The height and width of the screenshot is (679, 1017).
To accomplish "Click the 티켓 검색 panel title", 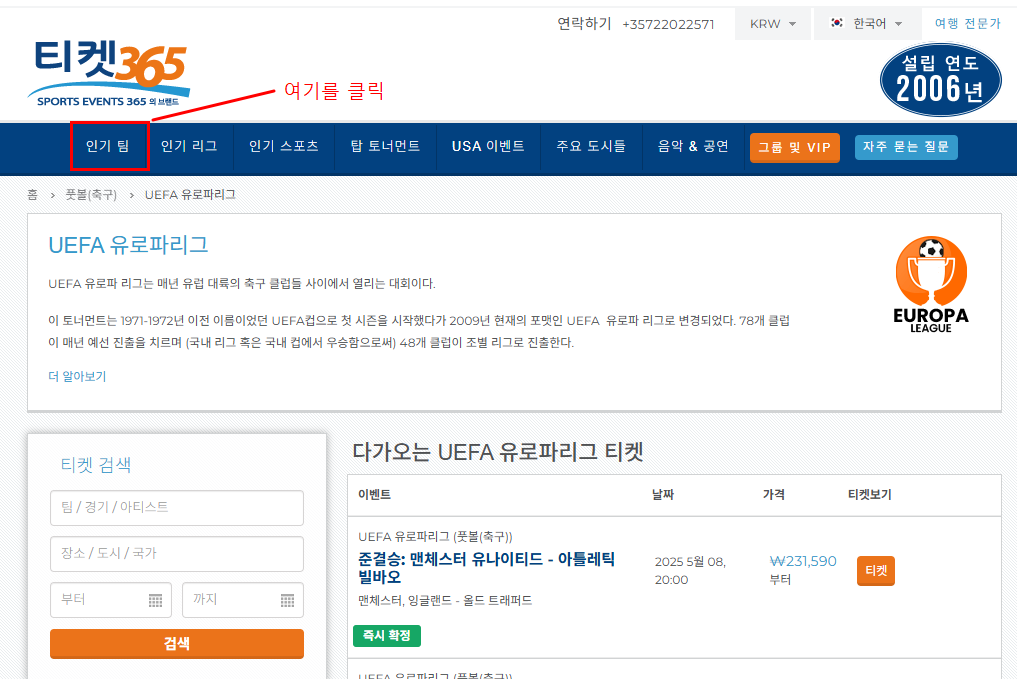I will click(x=96, y=464).
